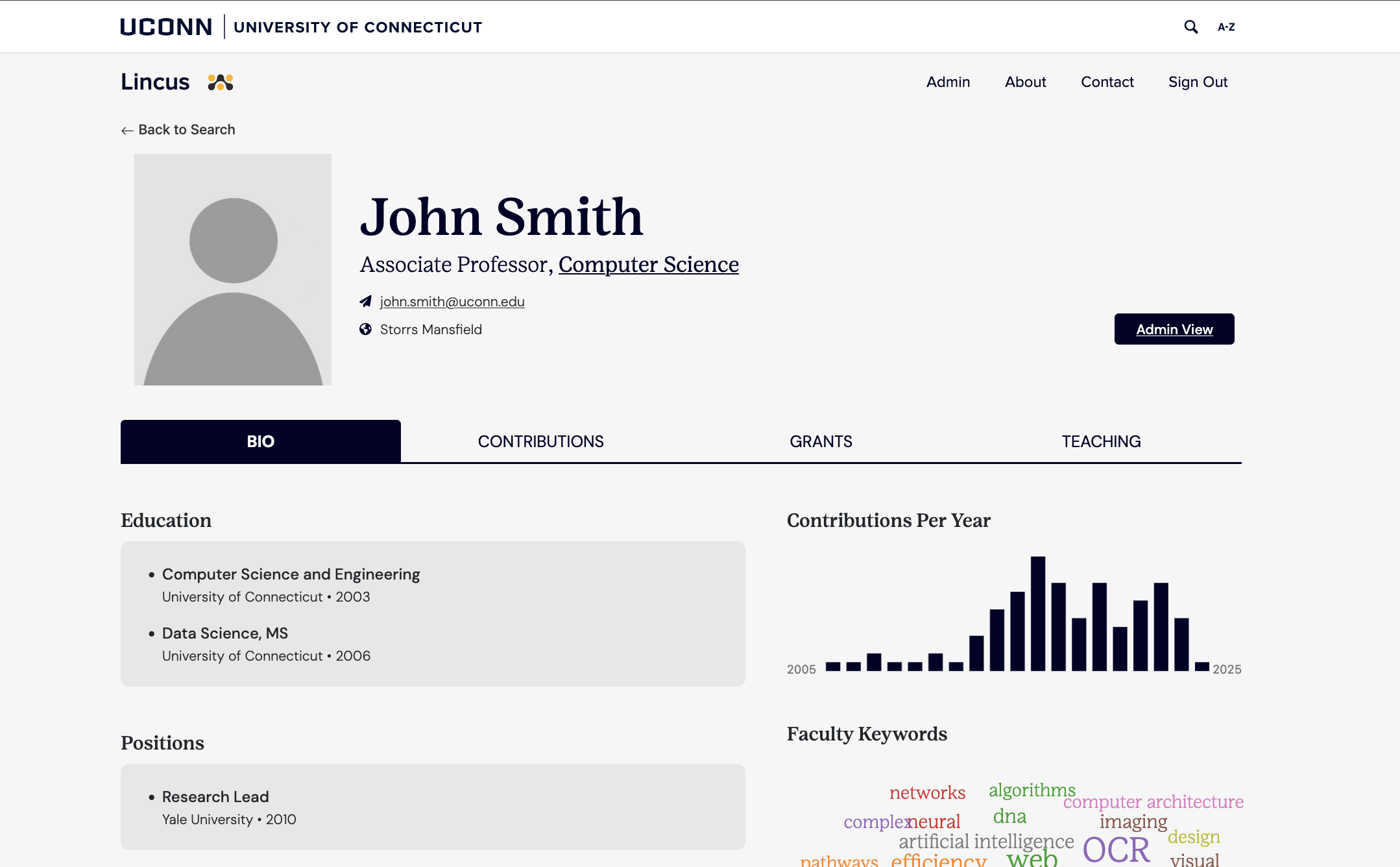Viewport: 1400px width, 867px height.
Task: Click the paper plane icon beside the email
Action: point(367,301)
